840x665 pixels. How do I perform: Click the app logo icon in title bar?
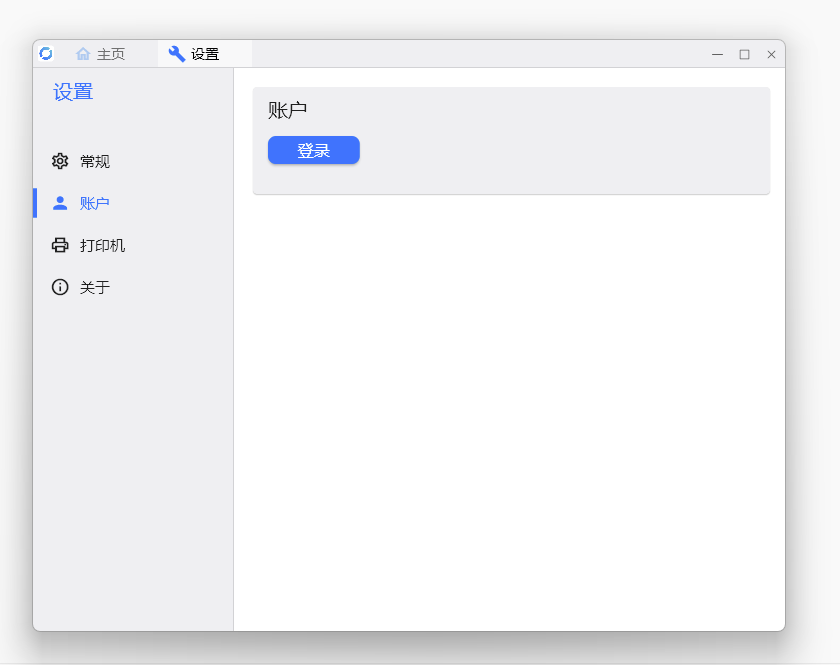point(46,54)
